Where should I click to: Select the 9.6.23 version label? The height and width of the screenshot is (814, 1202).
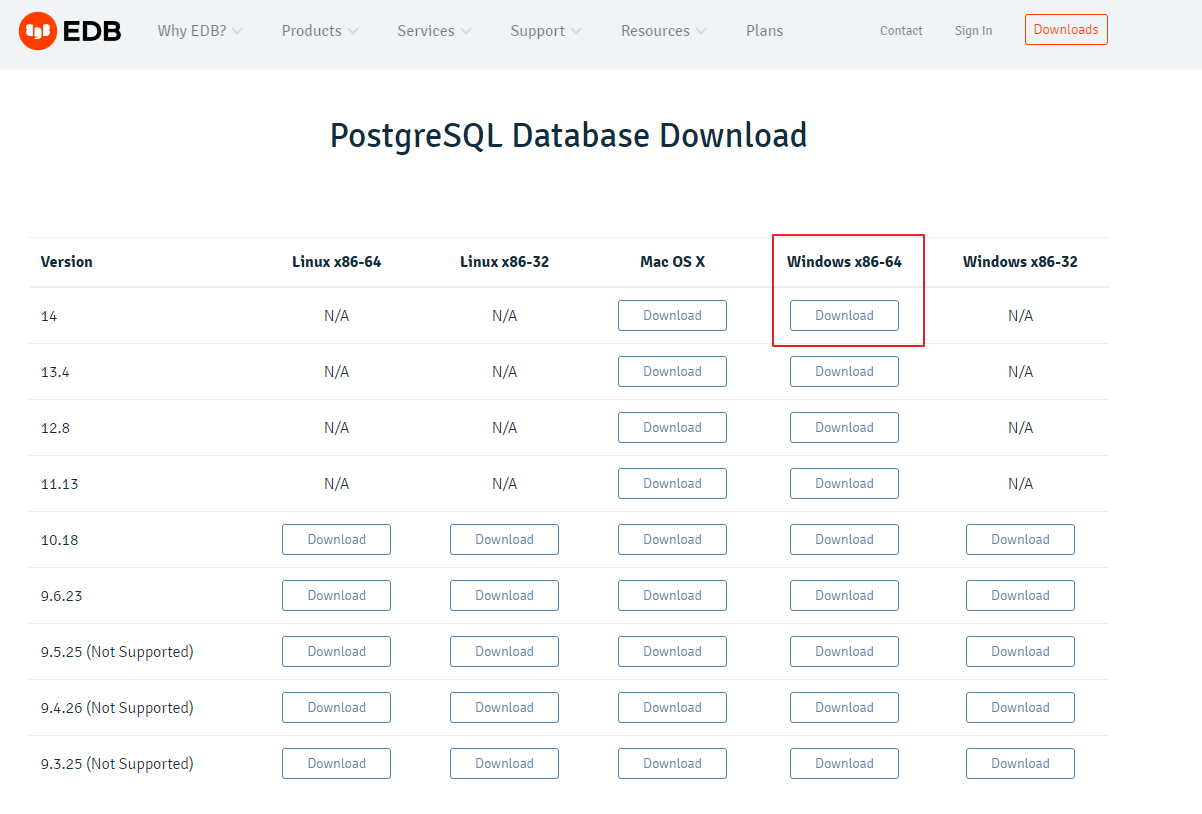(x=60, y=596)
